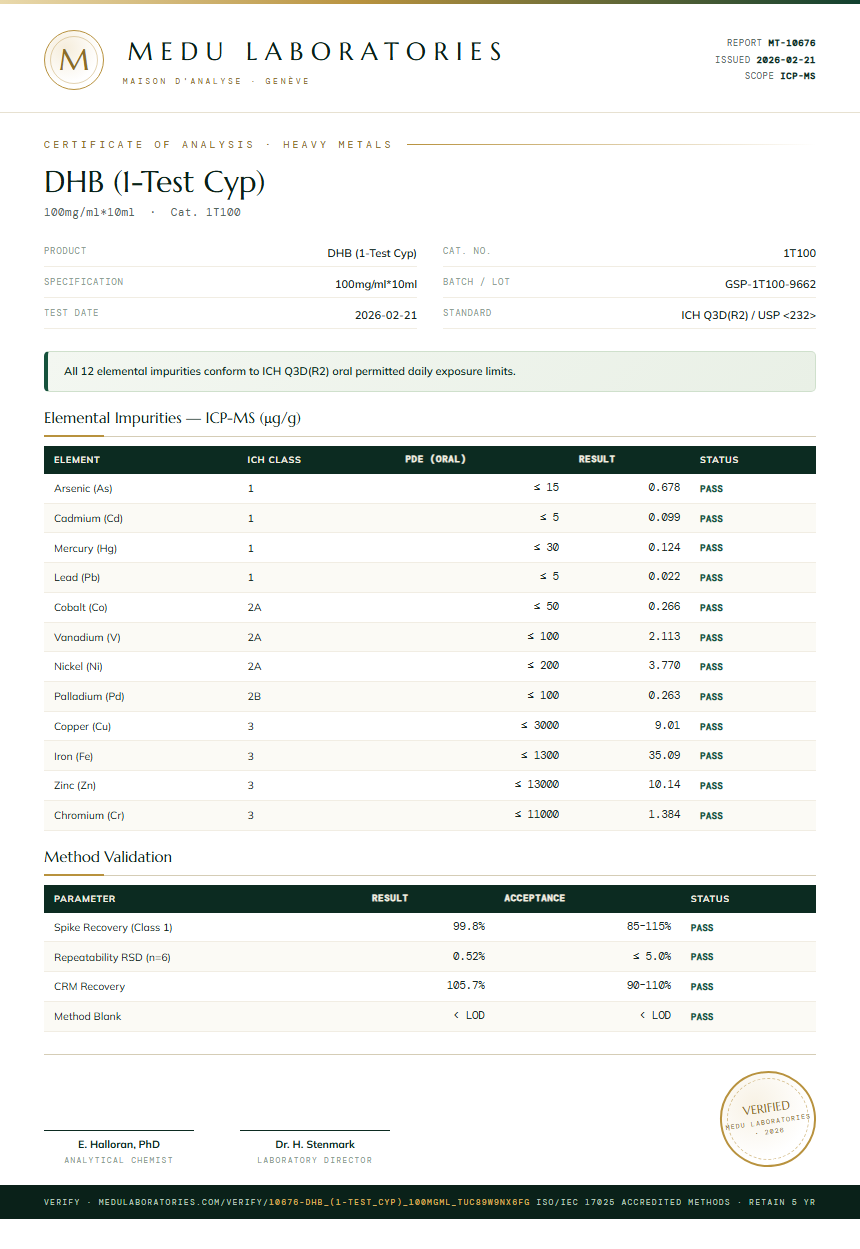
Task: Click the ICH CLASS column header
Action: [x=274, y=460]
